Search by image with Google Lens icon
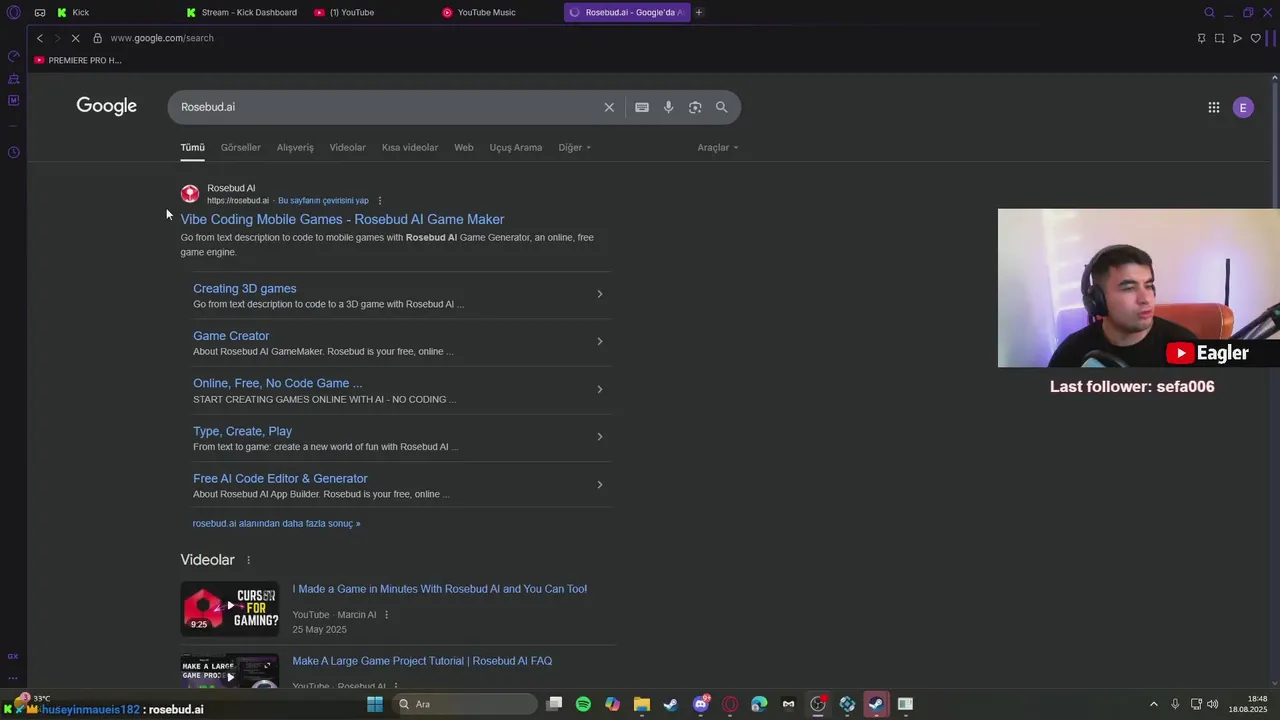 695,107
